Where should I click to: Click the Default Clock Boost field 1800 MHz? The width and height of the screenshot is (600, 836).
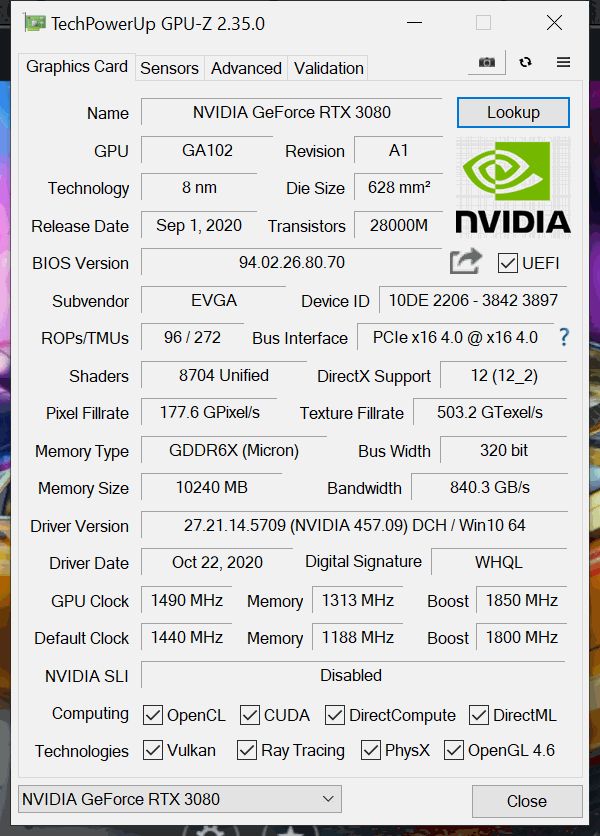click(522, 637)
